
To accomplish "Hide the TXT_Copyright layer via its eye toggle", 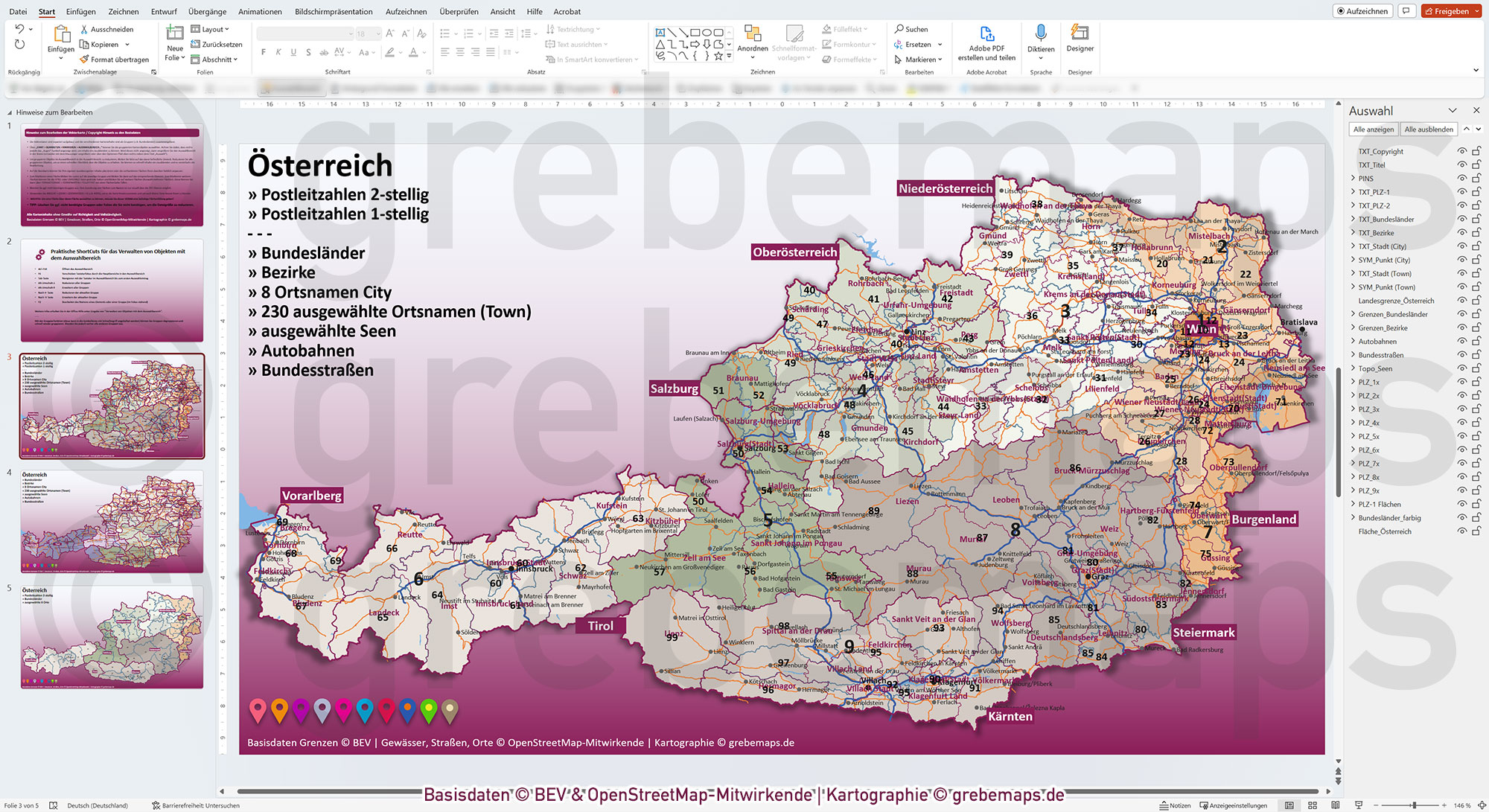I will tap(1462, 151).
